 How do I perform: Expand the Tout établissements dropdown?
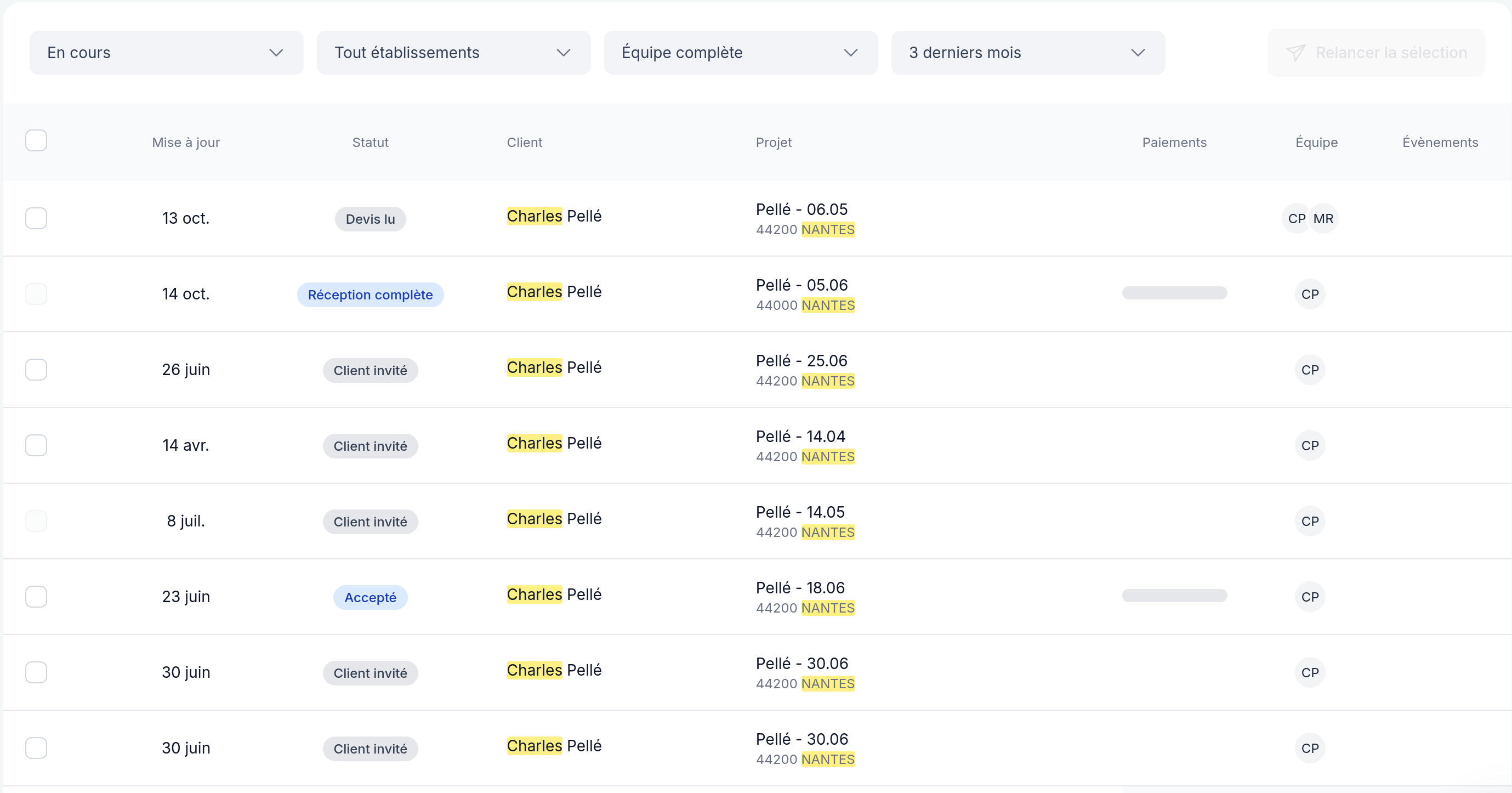(x=453, y=53)
